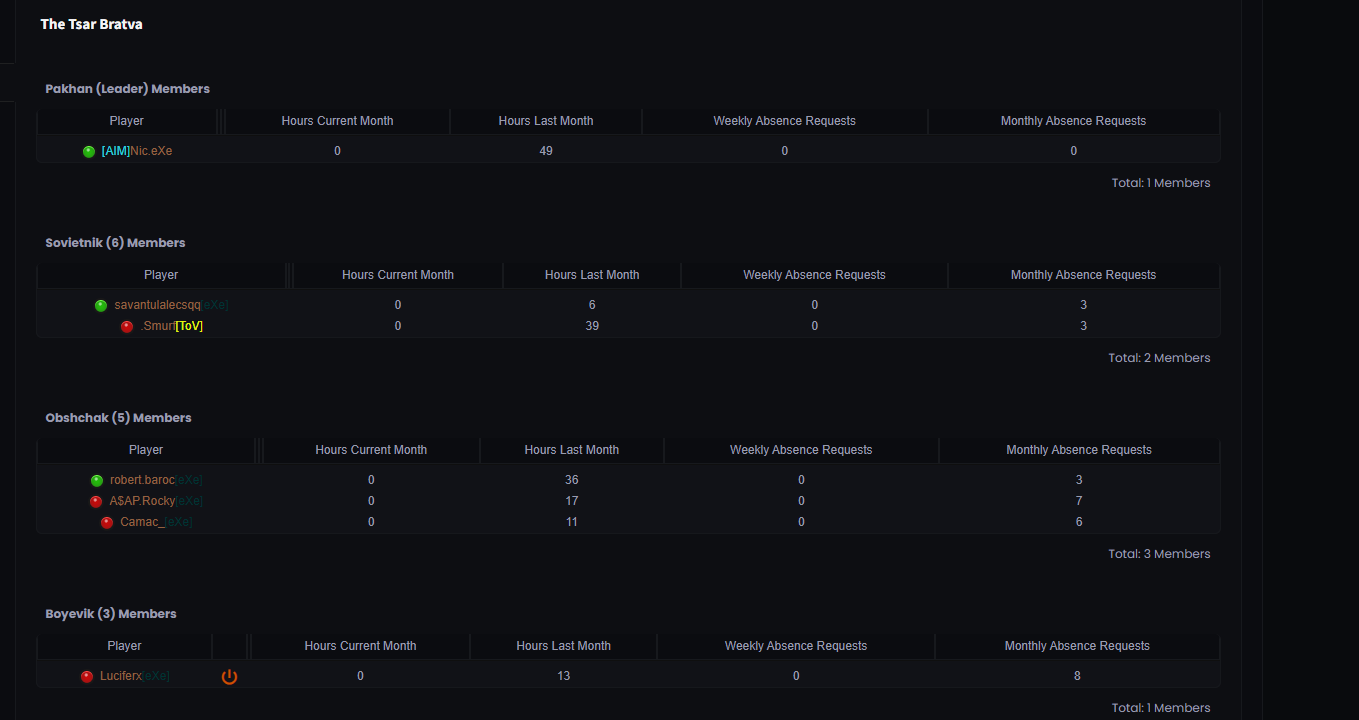Click the green status dot beside robert.baroc
This screenshot has height=720, width=1359.
coord(97,481)
